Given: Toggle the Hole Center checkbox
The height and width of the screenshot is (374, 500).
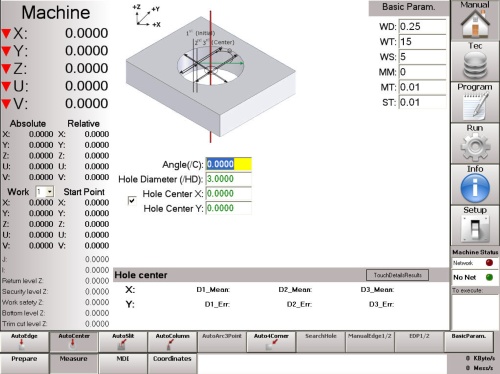Looking at the screenshot, I should (132, 201).
